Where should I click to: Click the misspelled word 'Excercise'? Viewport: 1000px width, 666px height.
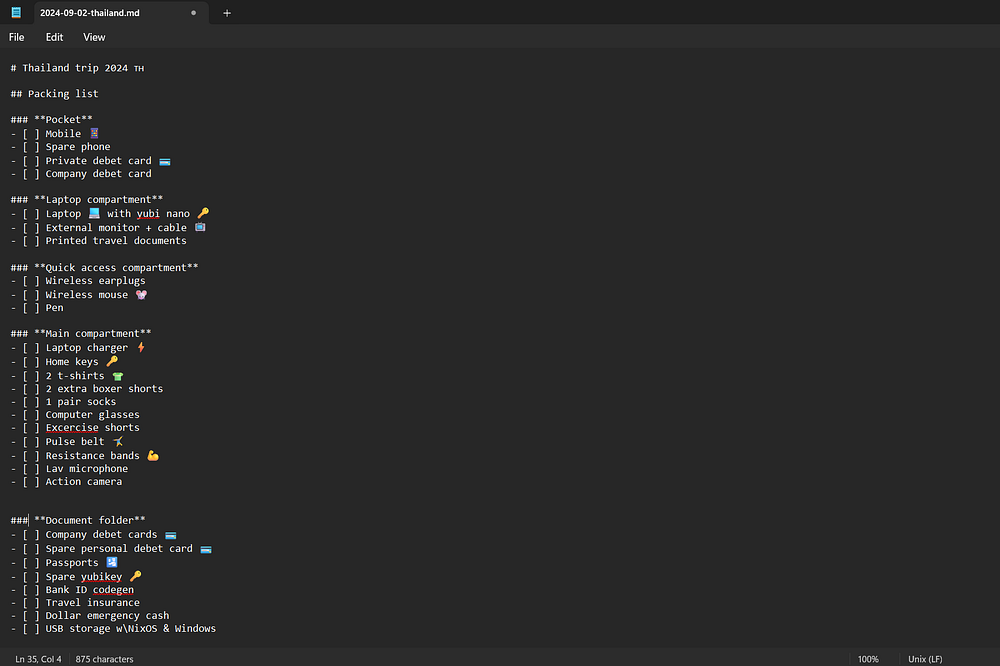pyautogui.click(x=72, y=427)
